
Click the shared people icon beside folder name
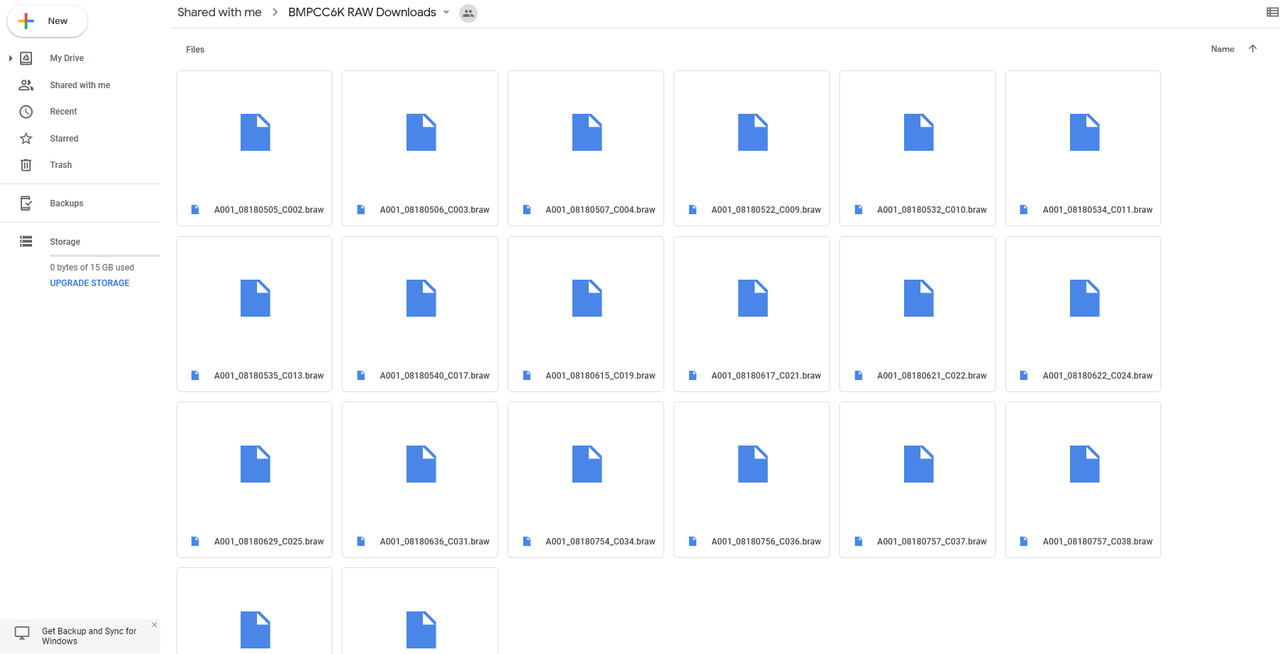point(468,13)
